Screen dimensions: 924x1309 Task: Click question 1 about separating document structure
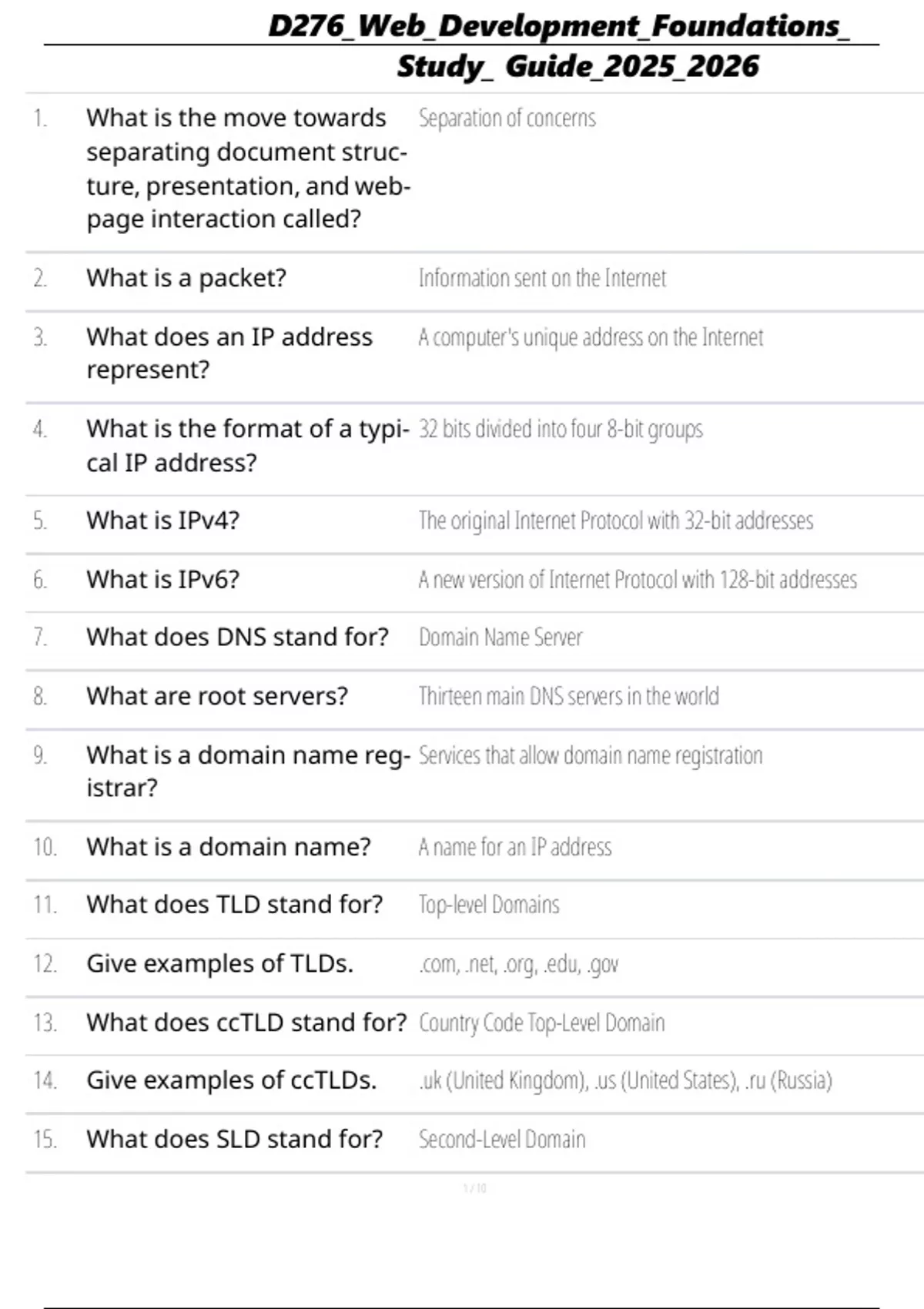pos(247,169)
